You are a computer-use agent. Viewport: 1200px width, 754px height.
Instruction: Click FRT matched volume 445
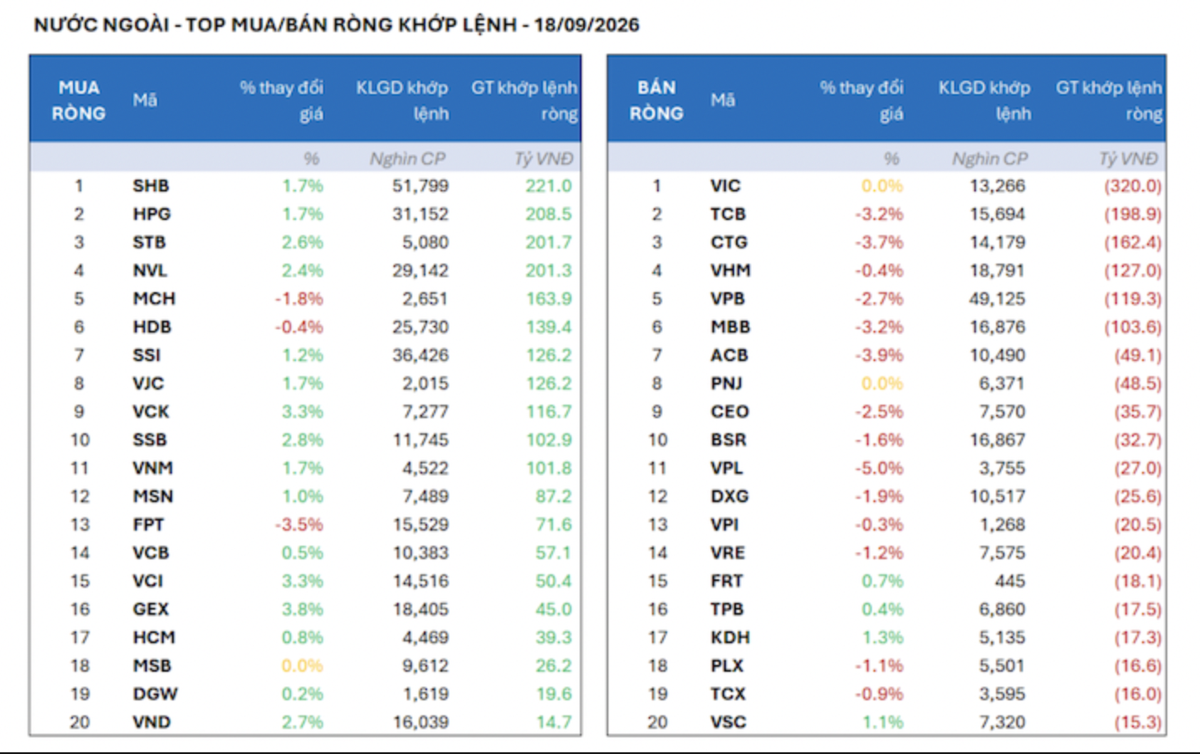pos(1011,581)
